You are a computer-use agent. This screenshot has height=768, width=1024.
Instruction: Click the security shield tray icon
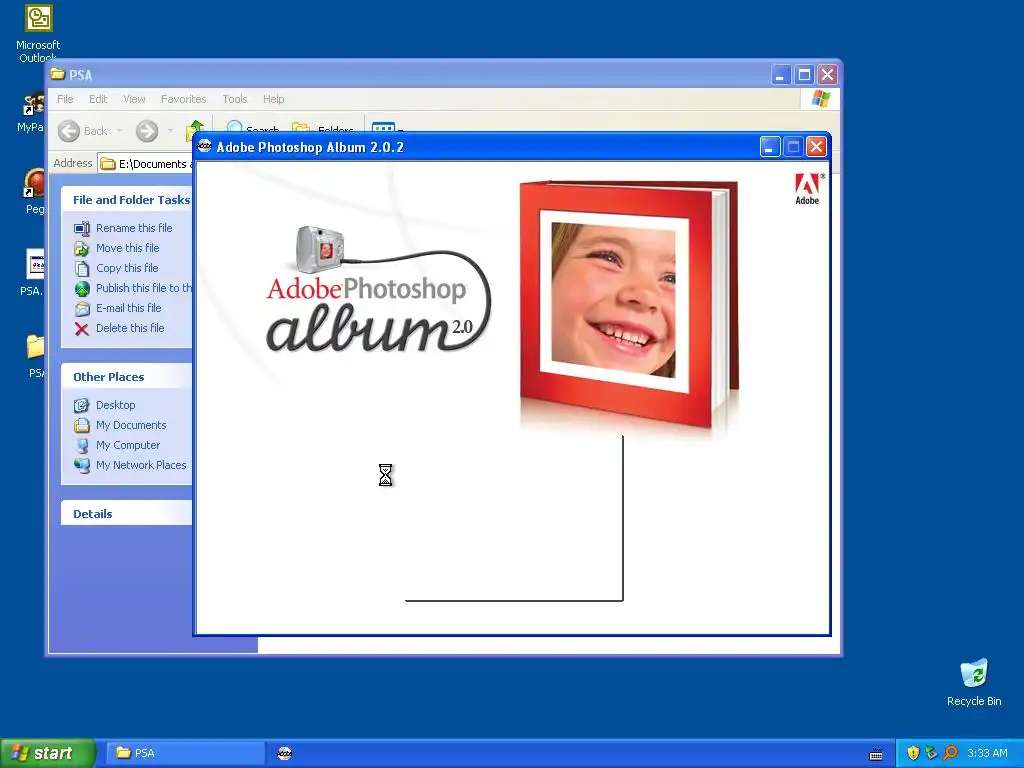tap(913, 753)
